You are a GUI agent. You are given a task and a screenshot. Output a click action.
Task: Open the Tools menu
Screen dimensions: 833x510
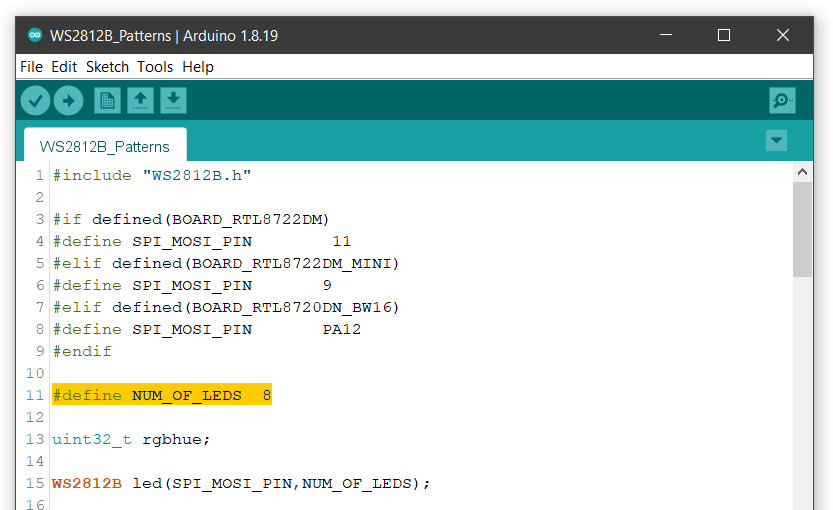point(155,67)
